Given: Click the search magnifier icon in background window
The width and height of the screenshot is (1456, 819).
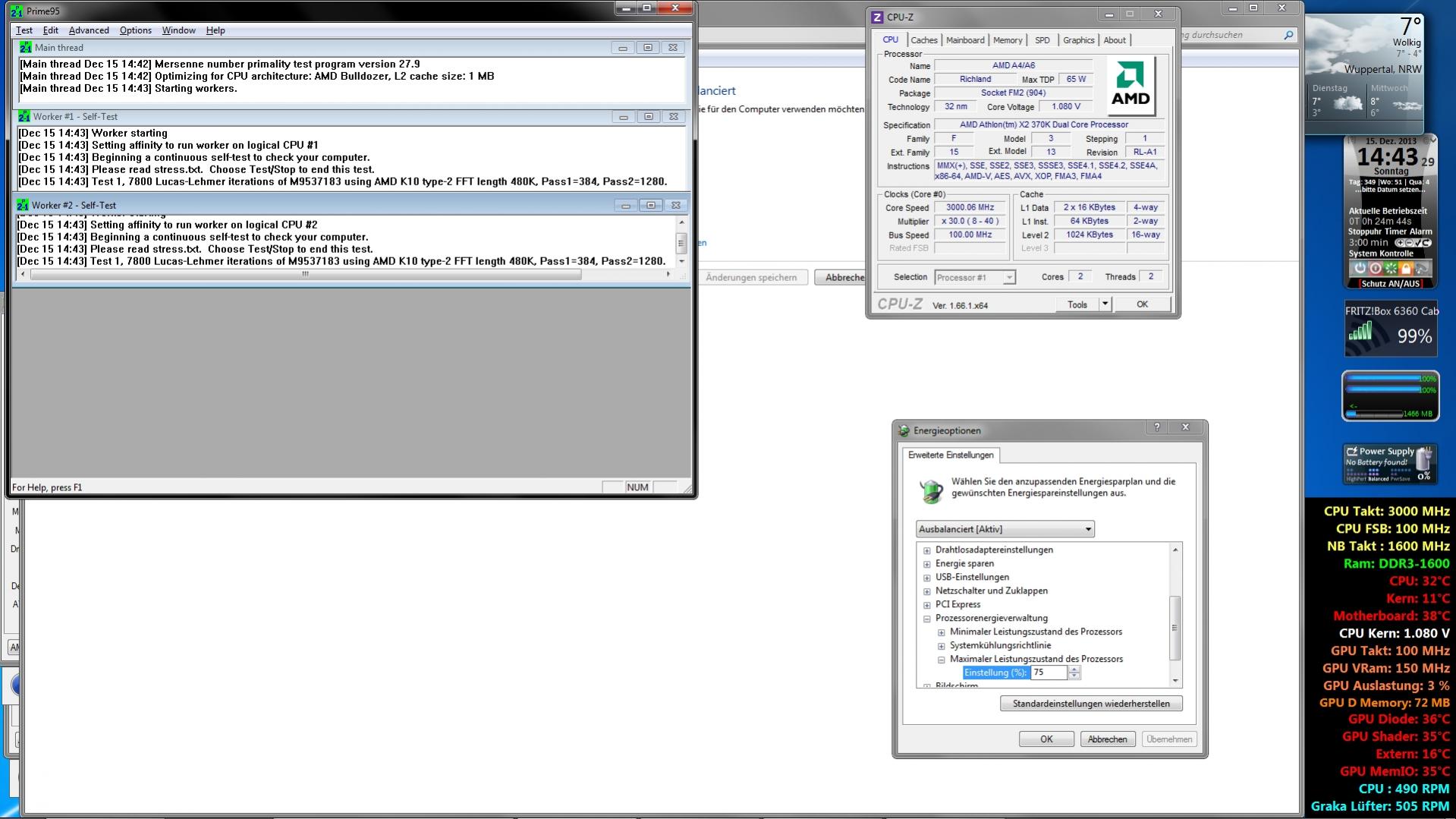Looking at the screenshot, I should pos(1288,35).
